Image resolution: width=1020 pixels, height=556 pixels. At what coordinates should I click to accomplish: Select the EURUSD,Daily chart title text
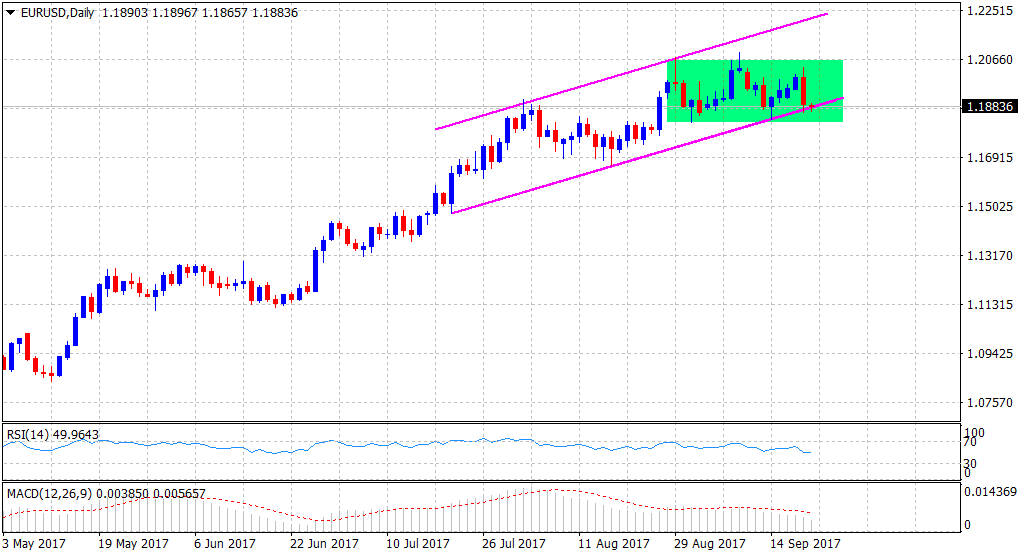pyautogui.click(x=57, y=13)
